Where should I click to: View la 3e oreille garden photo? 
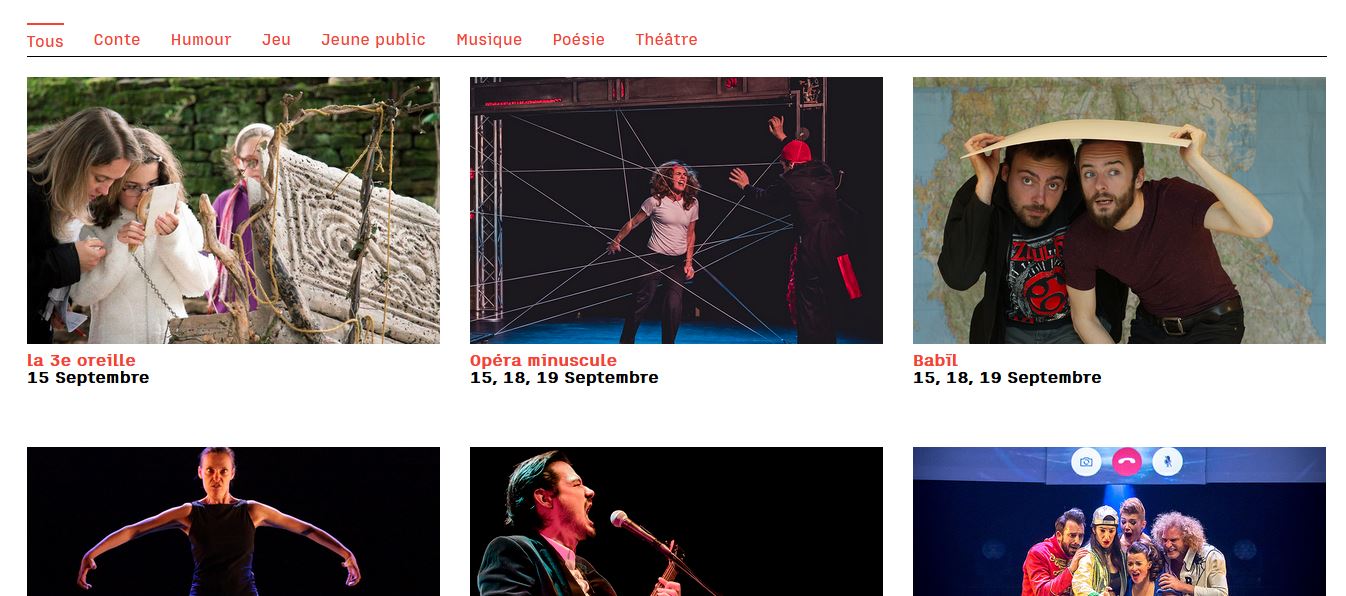coord(233,211)
